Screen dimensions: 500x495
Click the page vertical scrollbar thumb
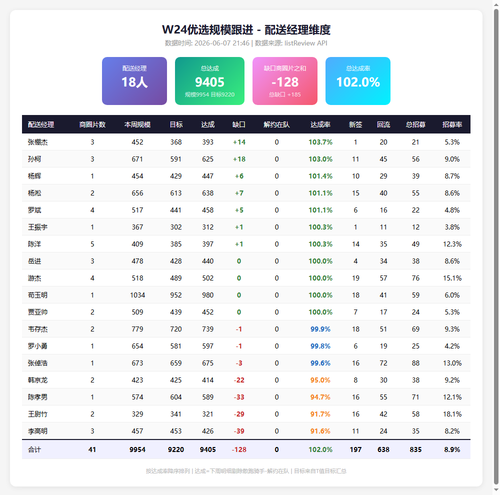pyautogui.click(x=496, y=247)
